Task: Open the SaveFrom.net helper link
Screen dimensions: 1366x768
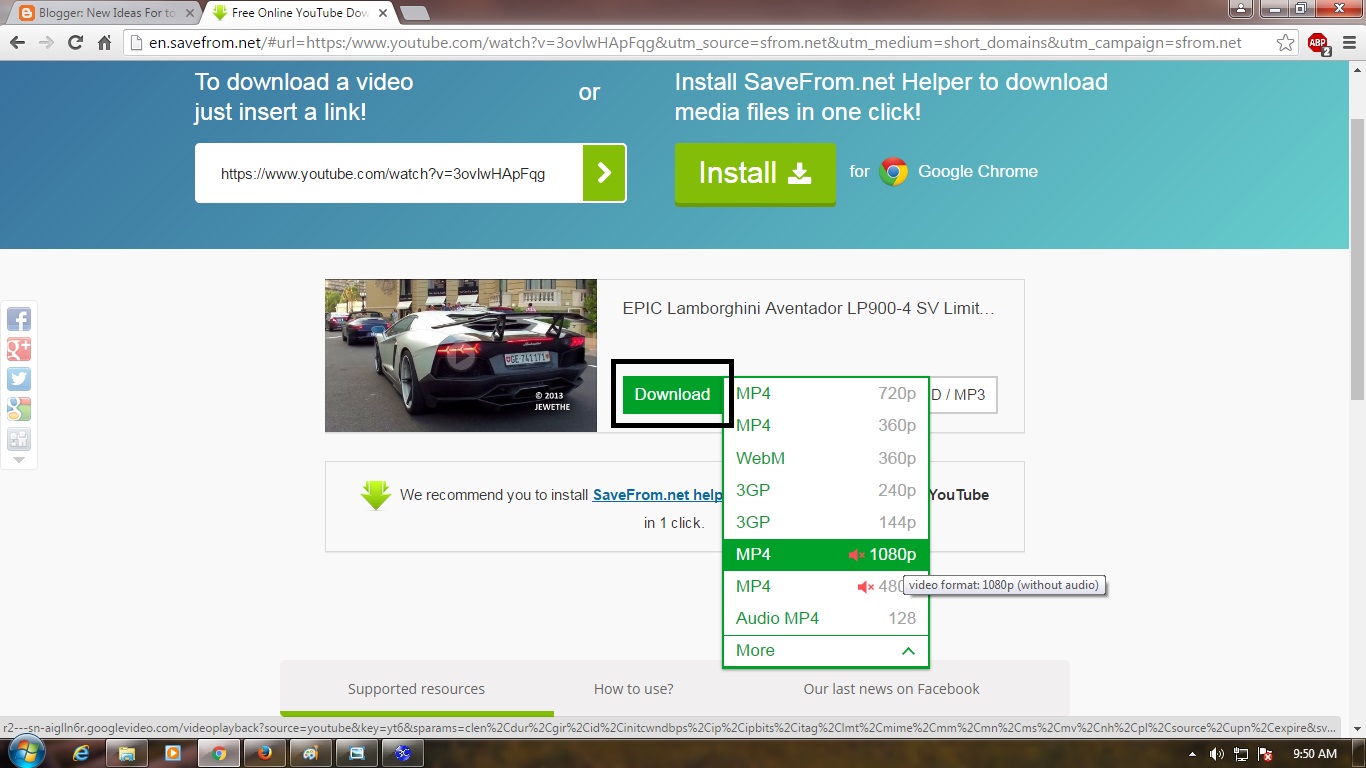Action: pos(657,495)
